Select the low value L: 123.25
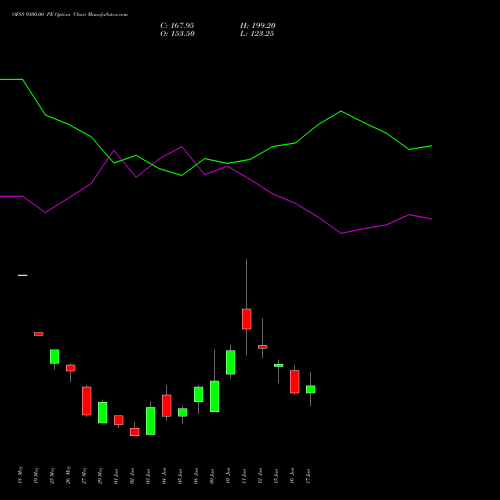500x500 pixels. click(x=257, y=34)
